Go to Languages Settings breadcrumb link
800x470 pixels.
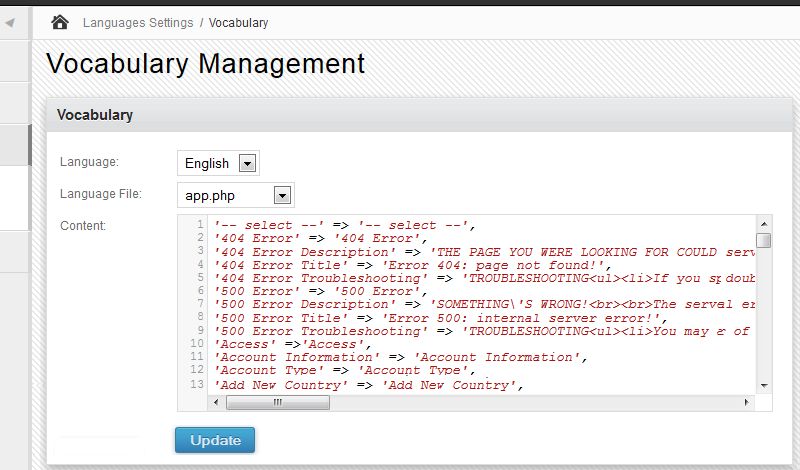[137, 22]
